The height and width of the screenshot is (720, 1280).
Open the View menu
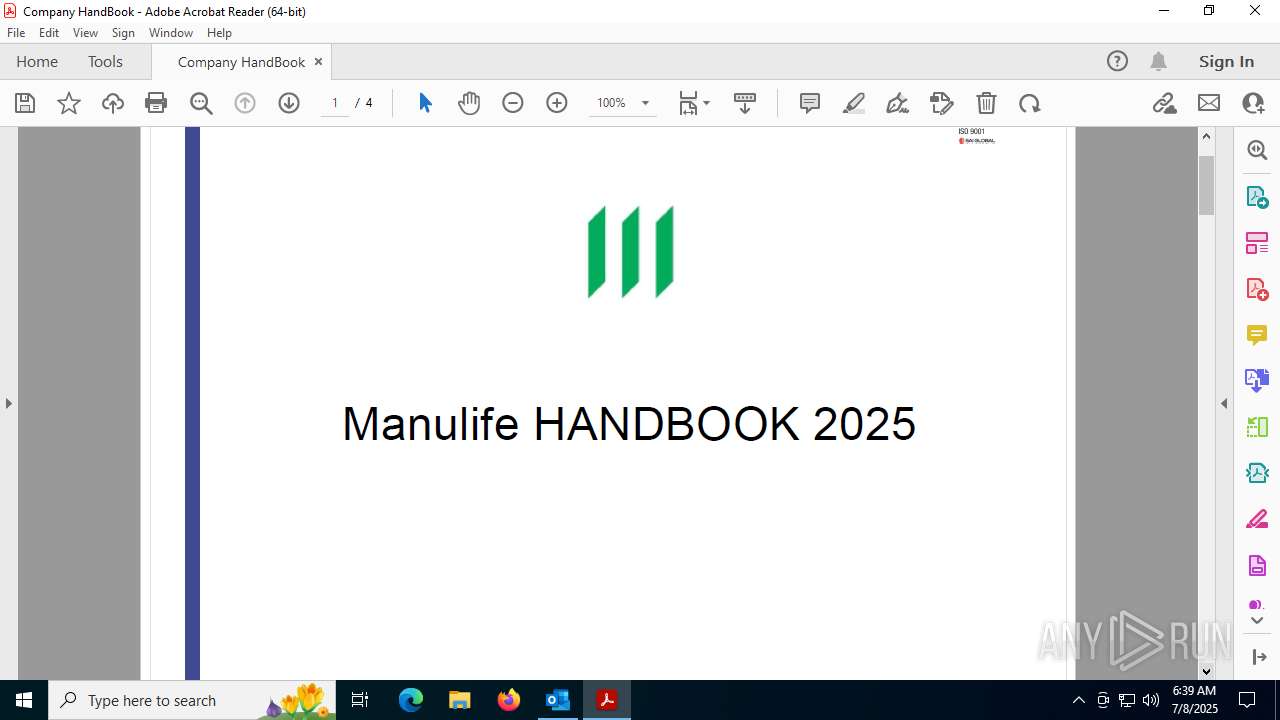click(x=86, y=32)
